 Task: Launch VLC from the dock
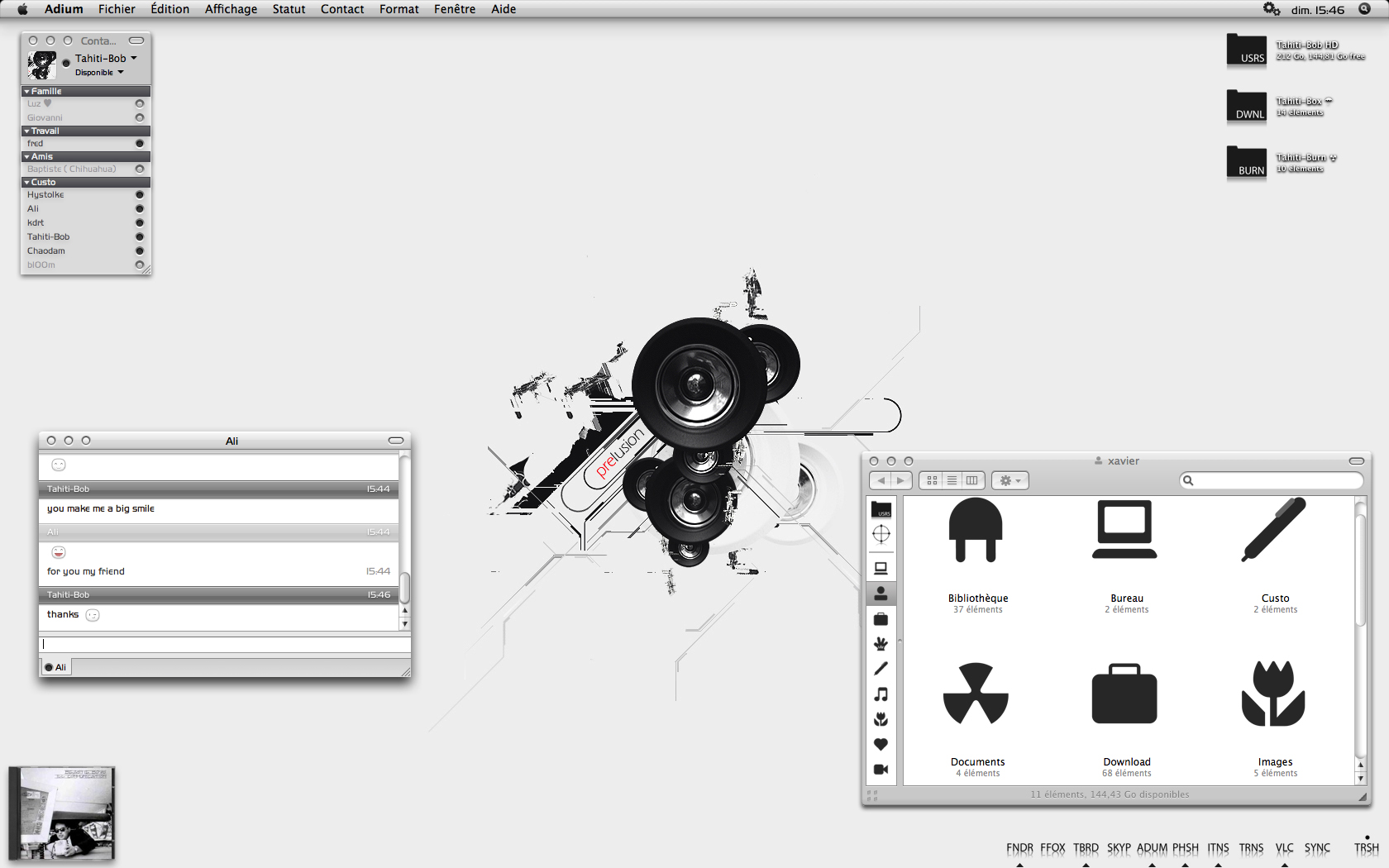pos(1284,848)
